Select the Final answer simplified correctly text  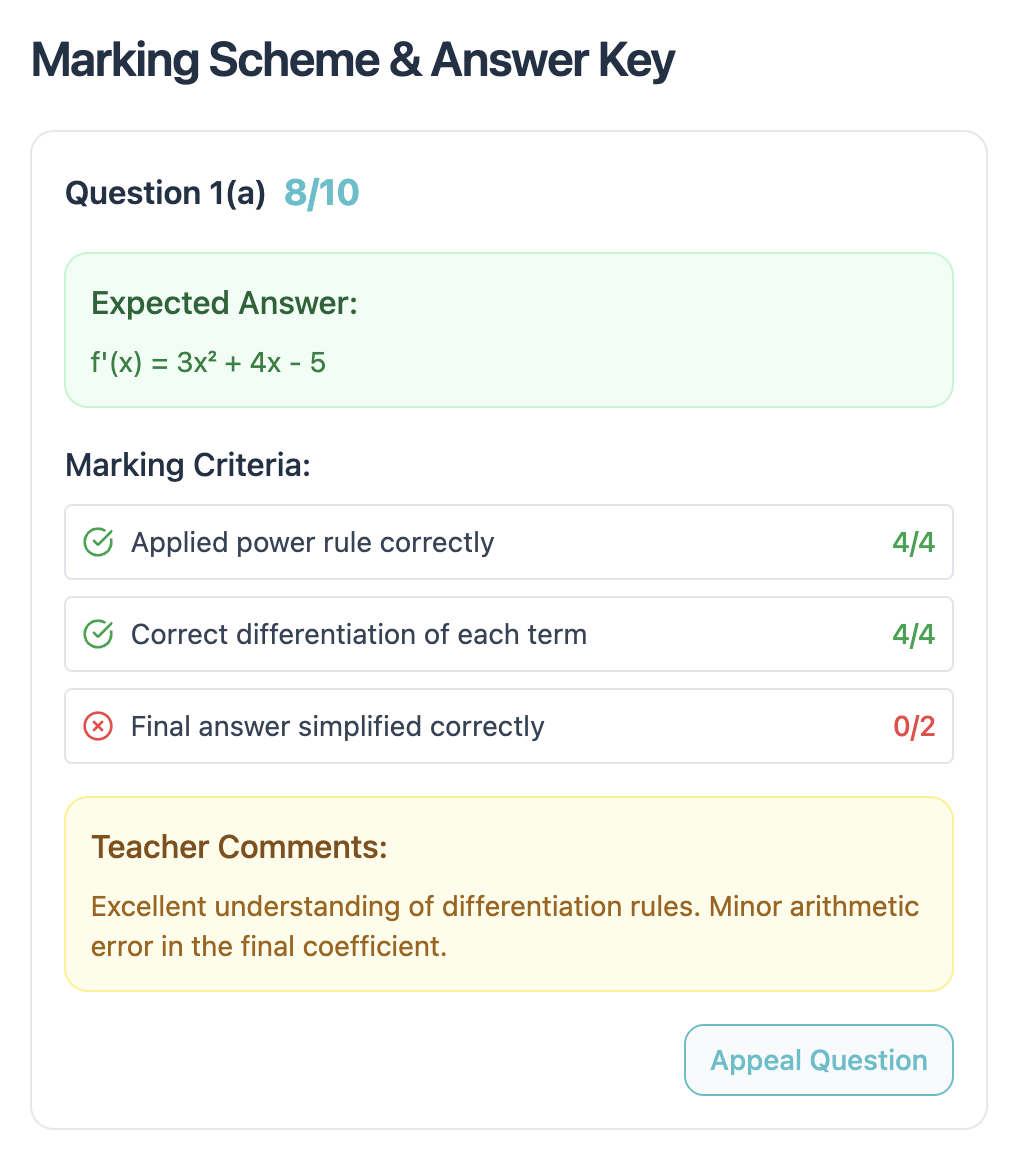[x=337, y=726]
